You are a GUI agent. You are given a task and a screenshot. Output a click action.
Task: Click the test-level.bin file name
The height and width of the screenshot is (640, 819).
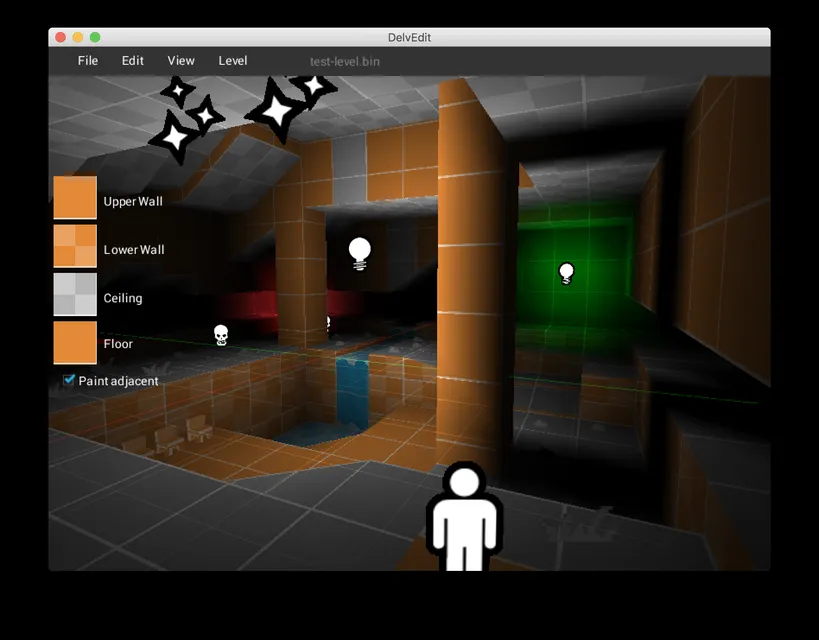pos(345,61)
